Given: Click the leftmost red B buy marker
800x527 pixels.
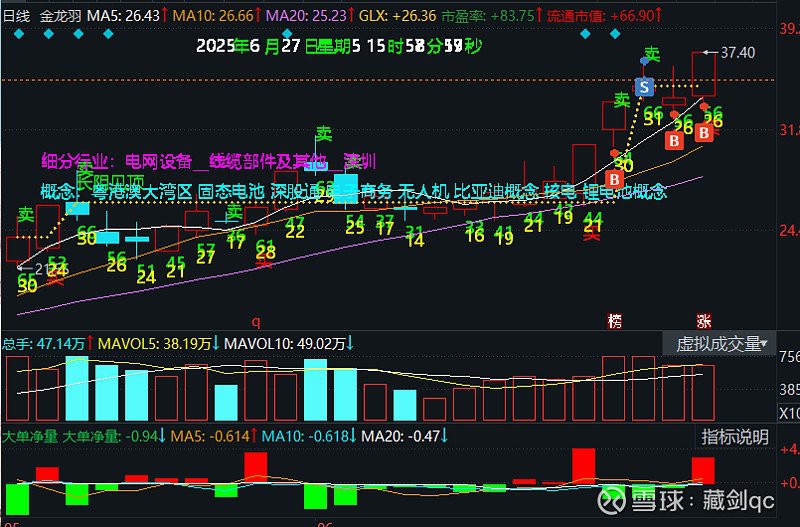Looking at the screenshot, I should point(614,180).
